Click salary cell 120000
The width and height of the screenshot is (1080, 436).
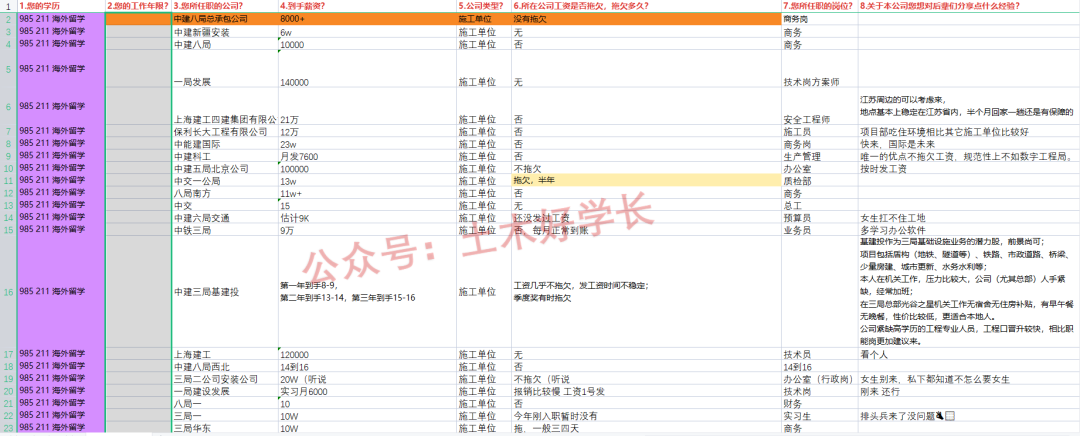[367, 355]
